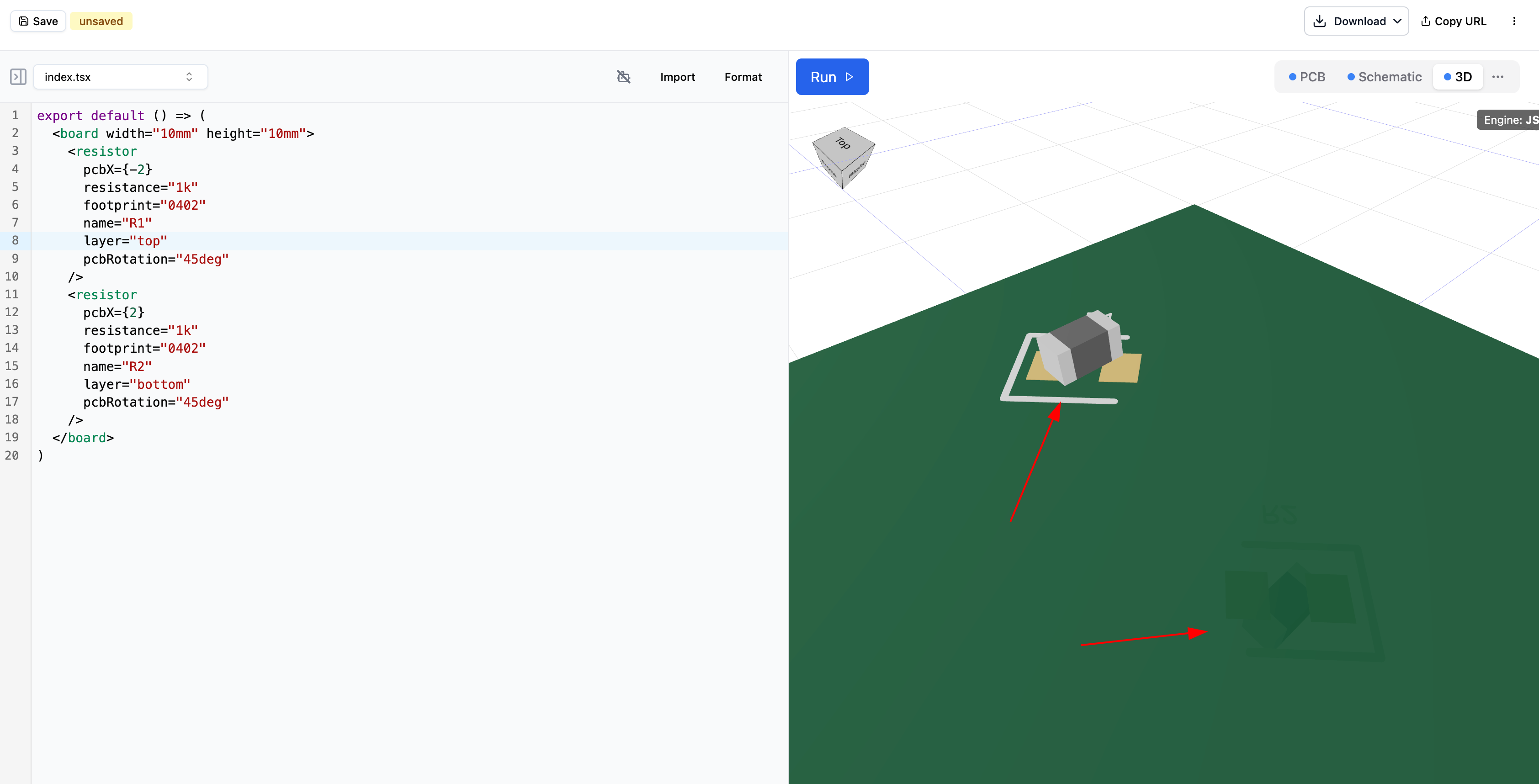This screenshot has height=784, width=1539.
Task: Click the Format button
Action: 743,76
